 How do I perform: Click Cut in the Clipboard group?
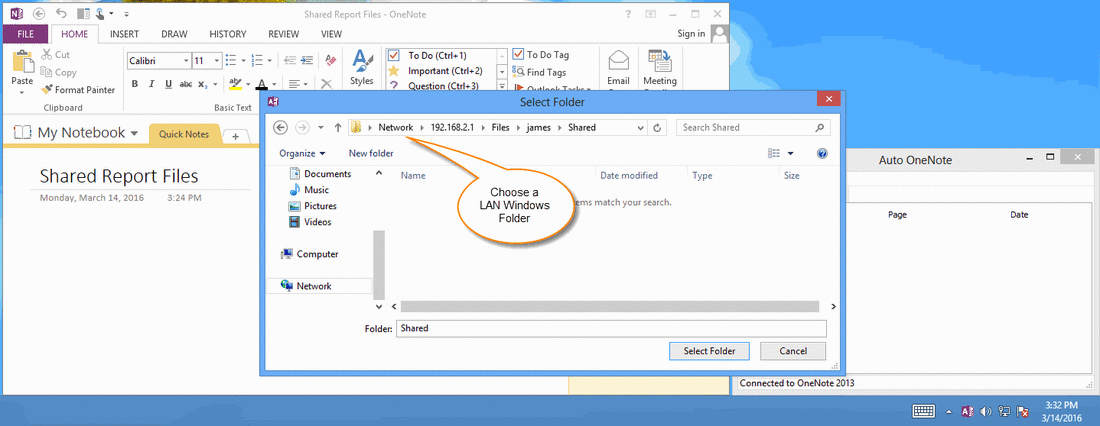tap(55, 54)
